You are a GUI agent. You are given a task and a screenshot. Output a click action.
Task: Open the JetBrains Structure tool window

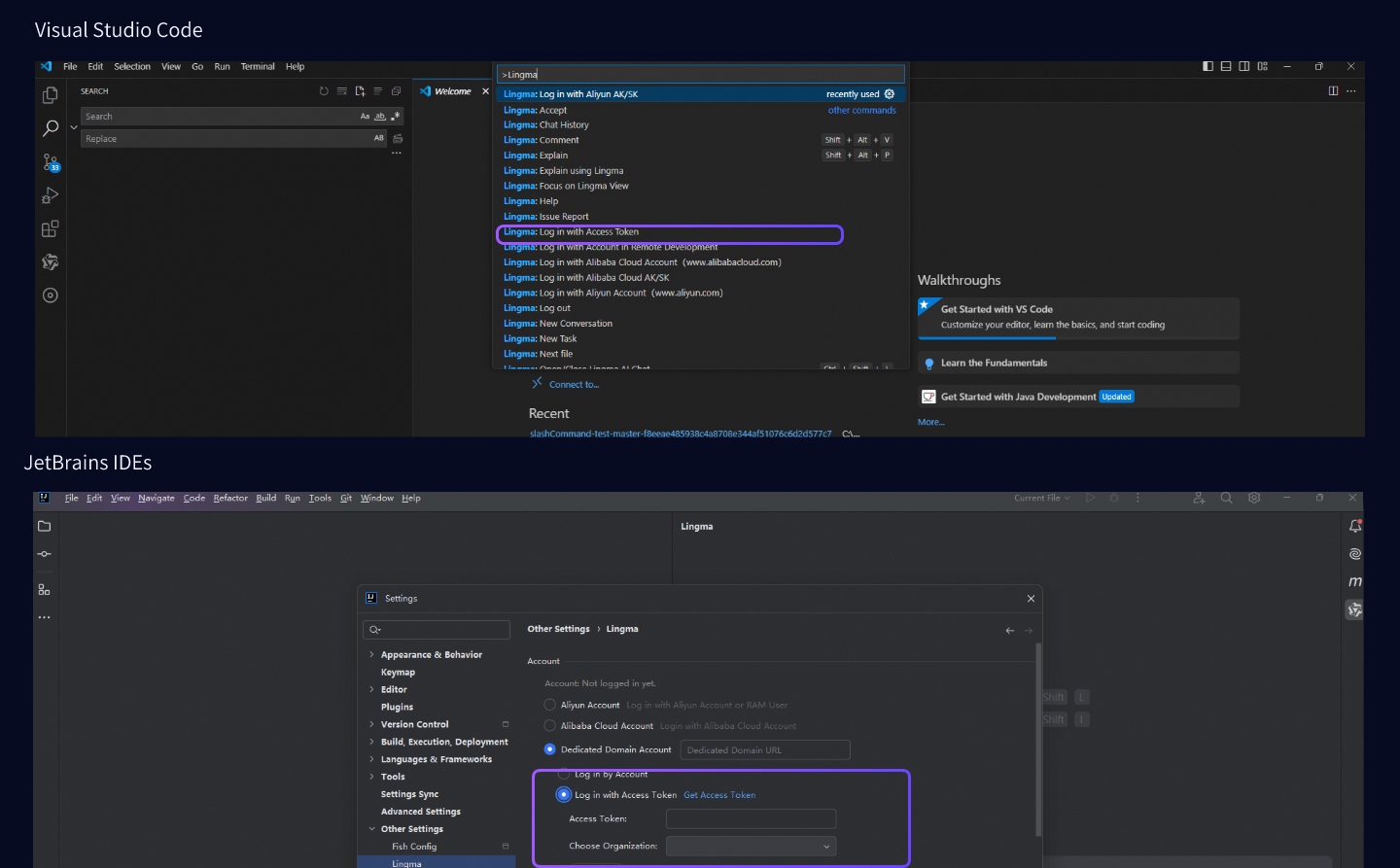[44, 590]
